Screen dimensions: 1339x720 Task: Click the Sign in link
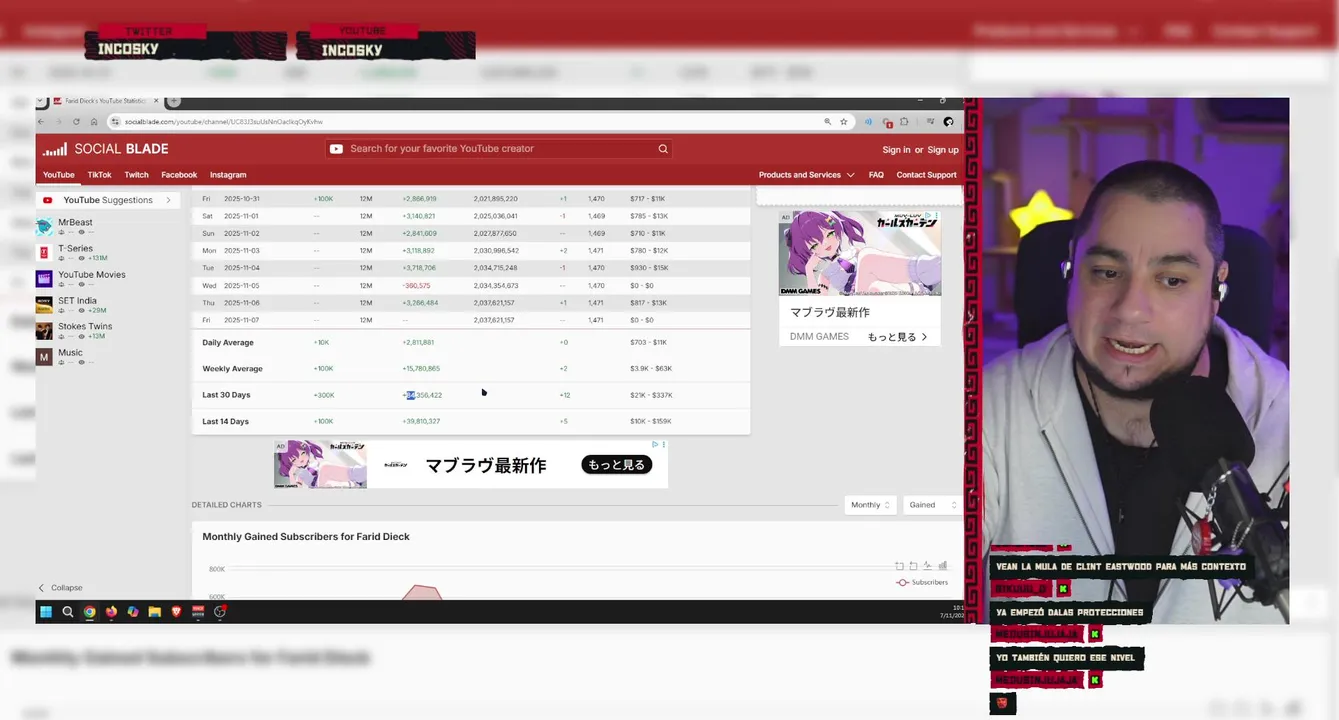click(x=896, y=150)
